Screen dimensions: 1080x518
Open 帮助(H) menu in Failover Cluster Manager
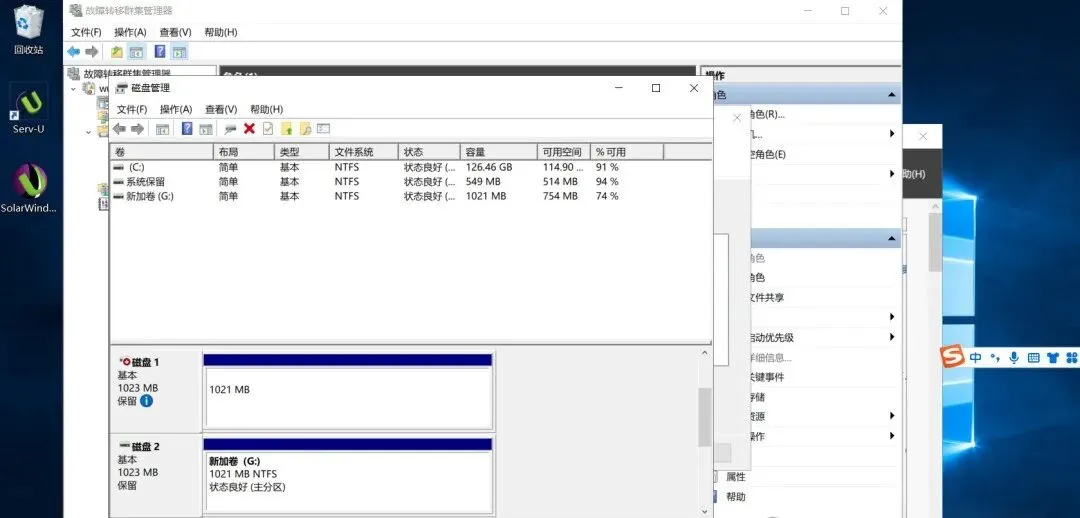click(220, 32)
